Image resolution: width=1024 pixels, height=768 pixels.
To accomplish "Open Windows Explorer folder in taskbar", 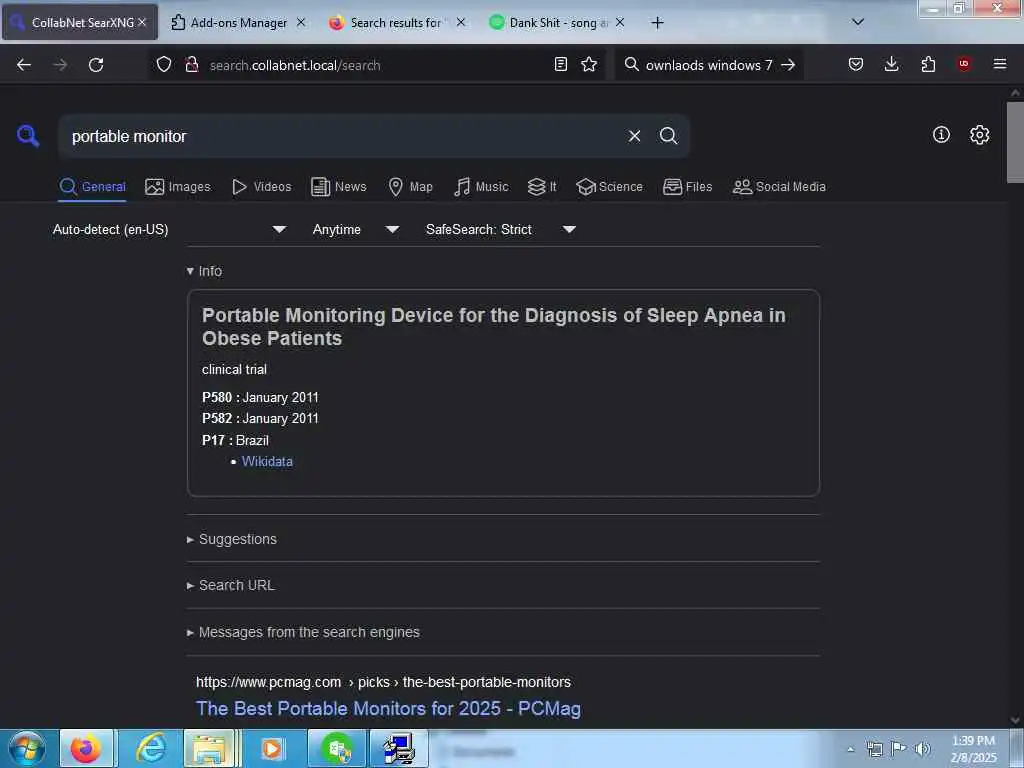I will pyautogui.click(x=210, y=749).
